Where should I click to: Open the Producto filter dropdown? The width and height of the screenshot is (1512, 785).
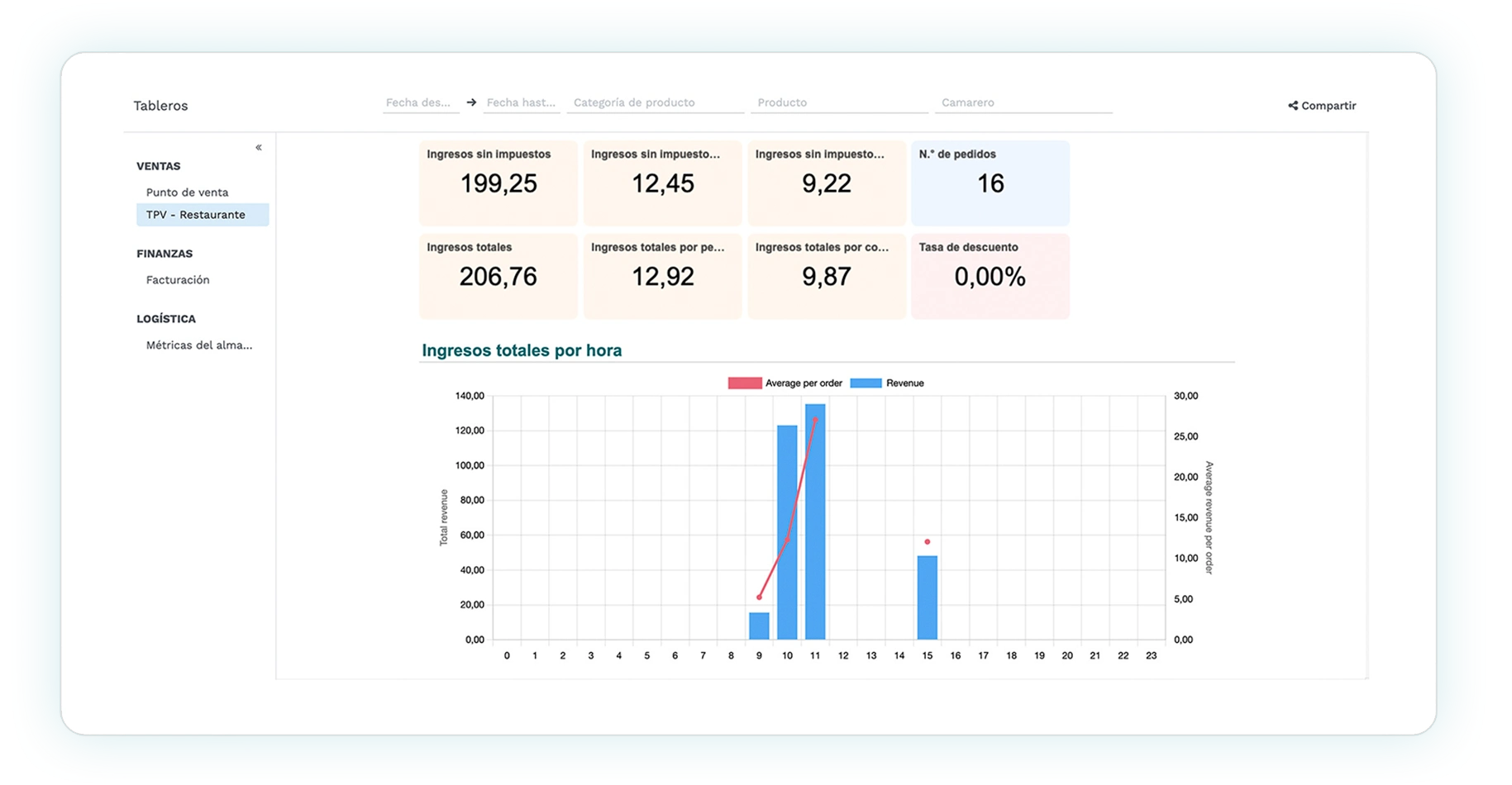tap(839, 102)
